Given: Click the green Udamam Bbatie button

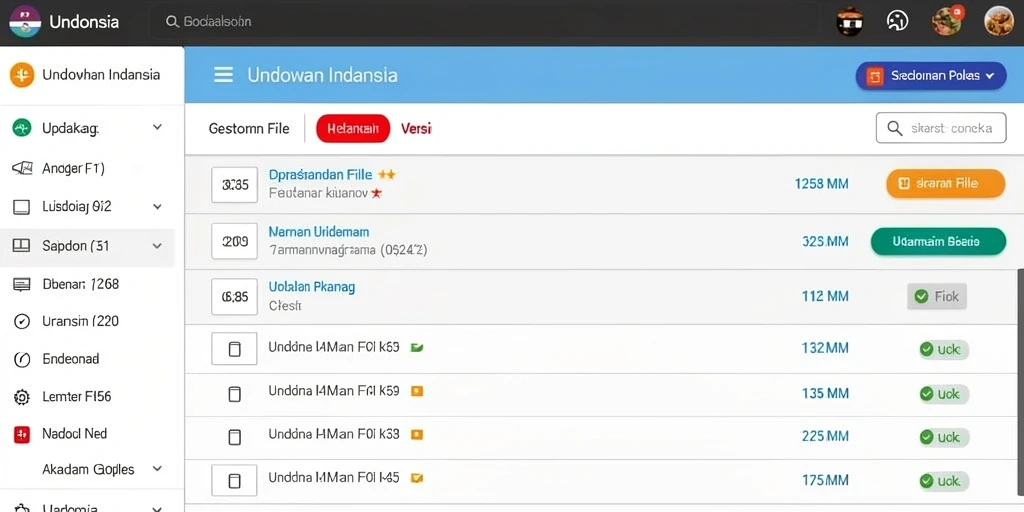Looking at the screenshot, I should [x=938, y=242].
